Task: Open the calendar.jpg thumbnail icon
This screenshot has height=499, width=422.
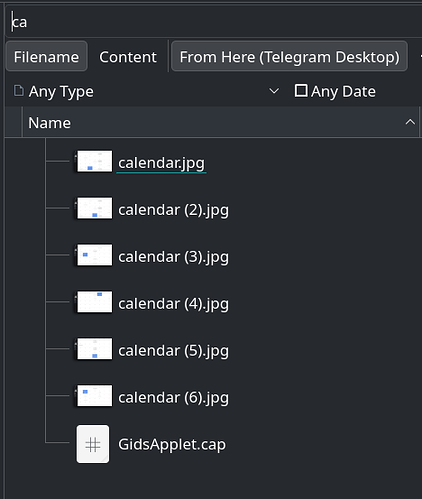Action: pos(94,161)
